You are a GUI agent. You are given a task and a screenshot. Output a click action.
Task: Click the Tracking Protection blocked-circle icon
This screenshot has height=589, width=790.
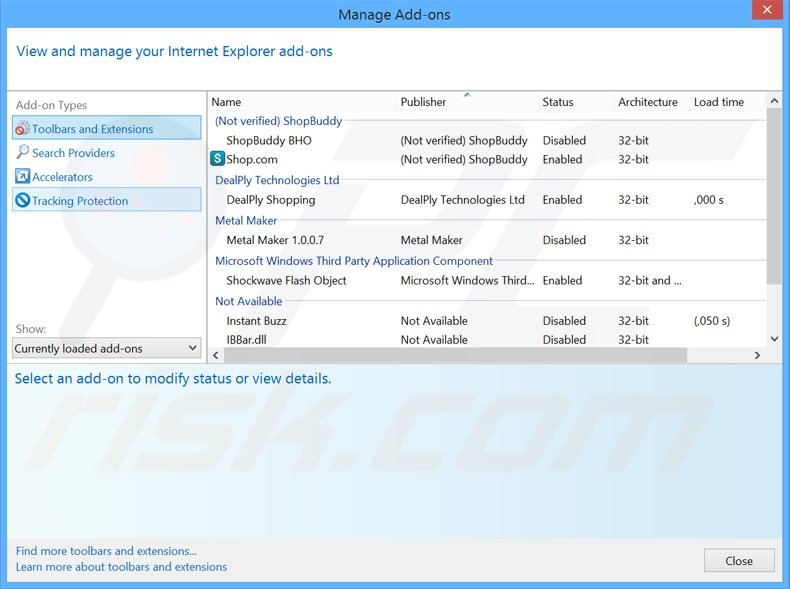click(x=22, y=201)
